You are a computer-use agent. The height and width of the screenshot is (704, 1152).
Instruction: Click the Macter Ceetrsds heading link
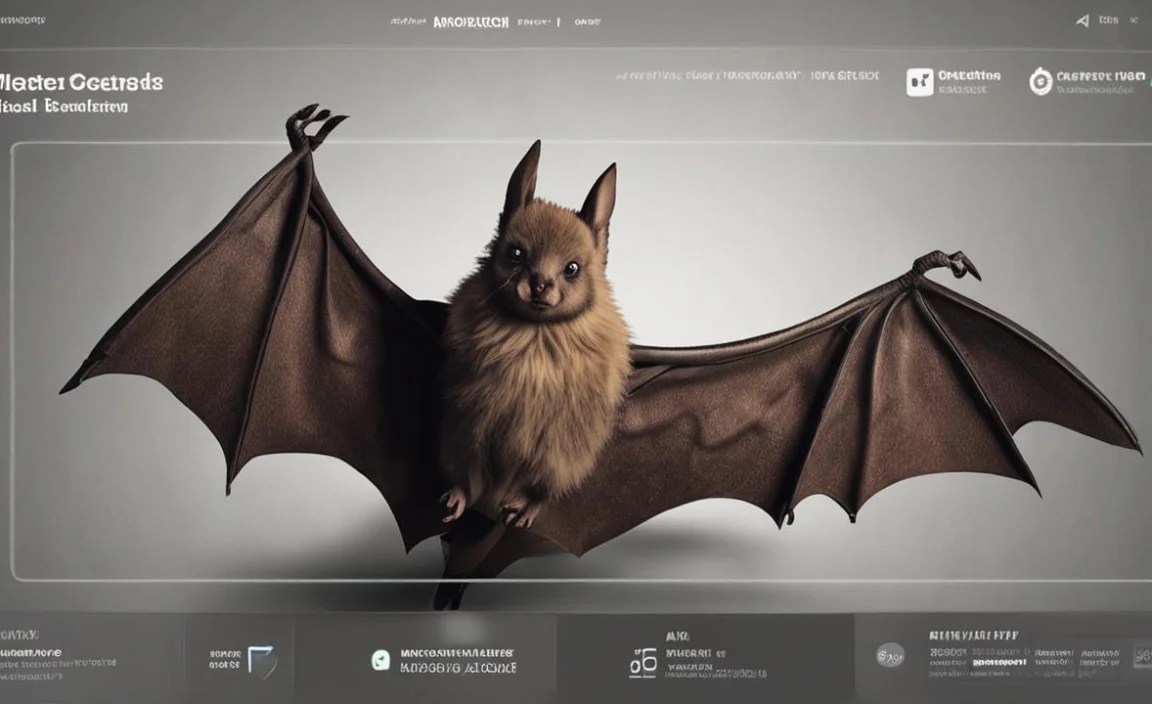pyautogui.click(x=82, y=83)
